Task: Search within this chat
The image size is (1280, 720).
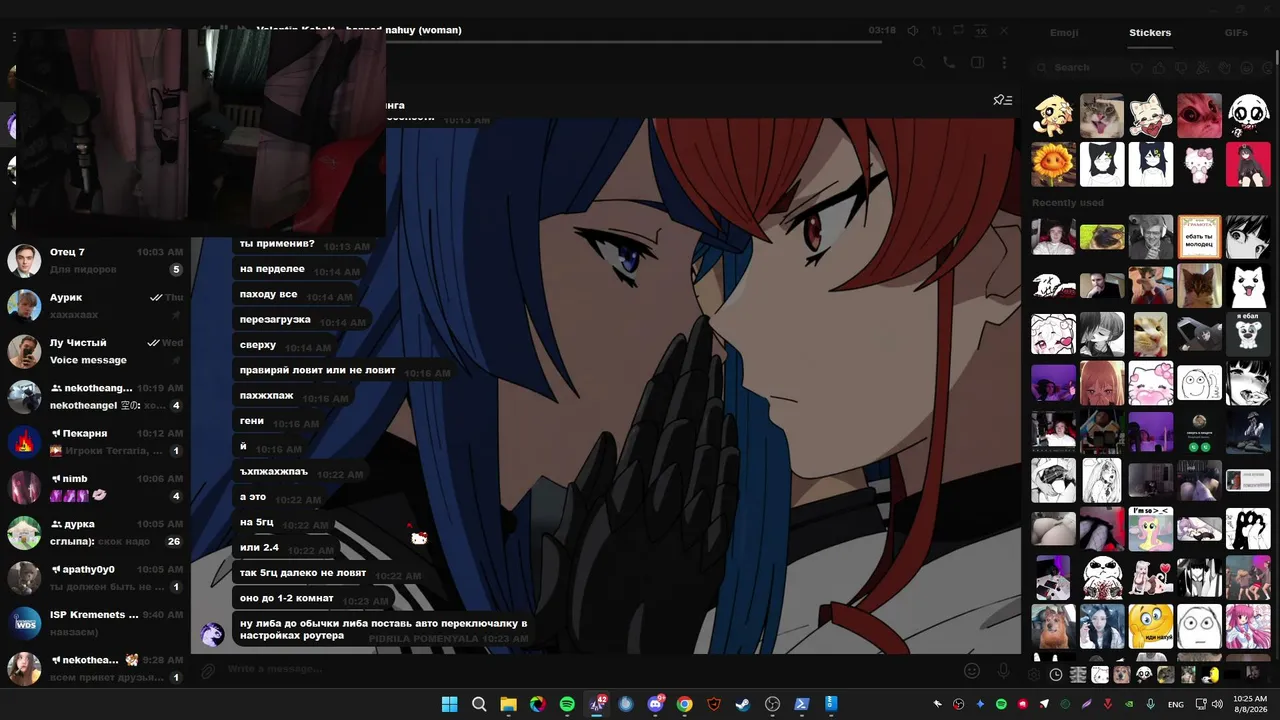Action: pyautogui.click(x=919, y=63)
